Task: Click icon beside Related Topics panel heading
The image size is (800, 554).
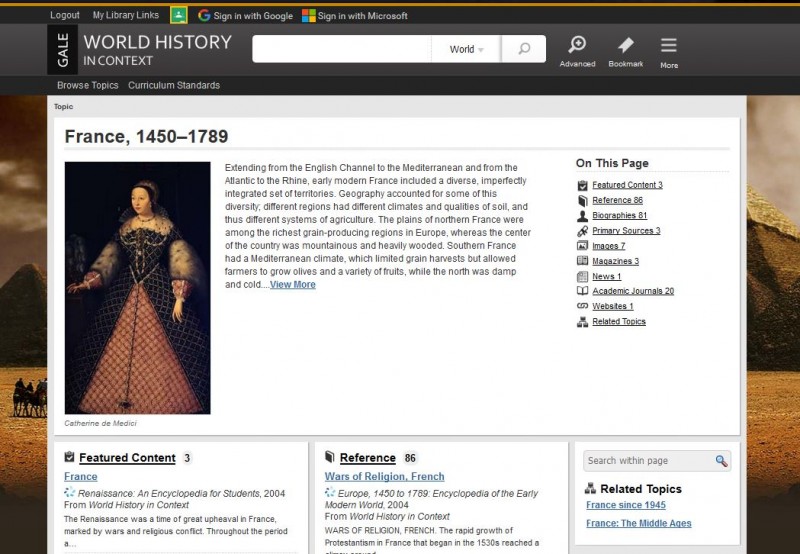Action: (590, 488)
